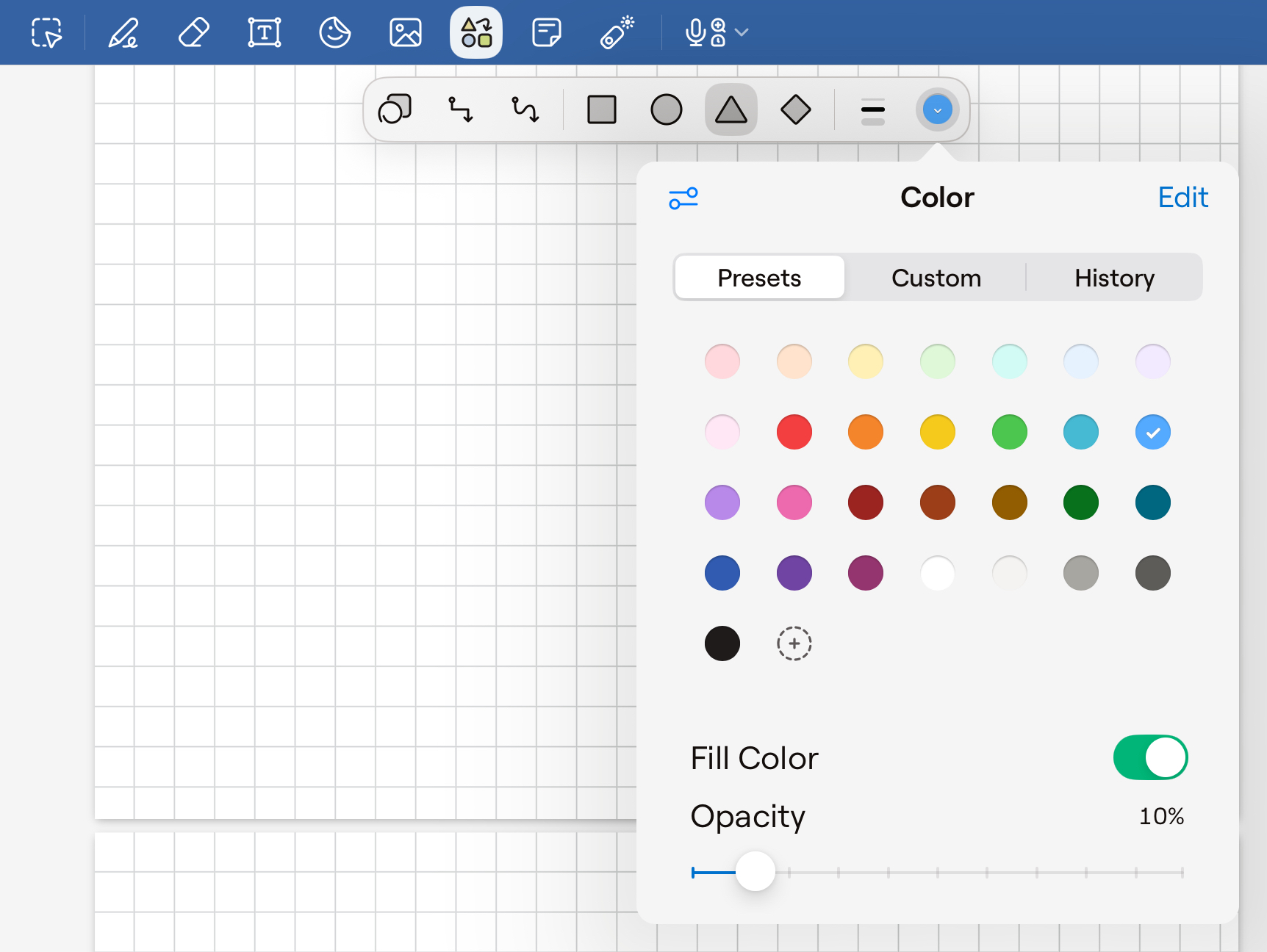Select the pen drawing tool

click(123, 32)
